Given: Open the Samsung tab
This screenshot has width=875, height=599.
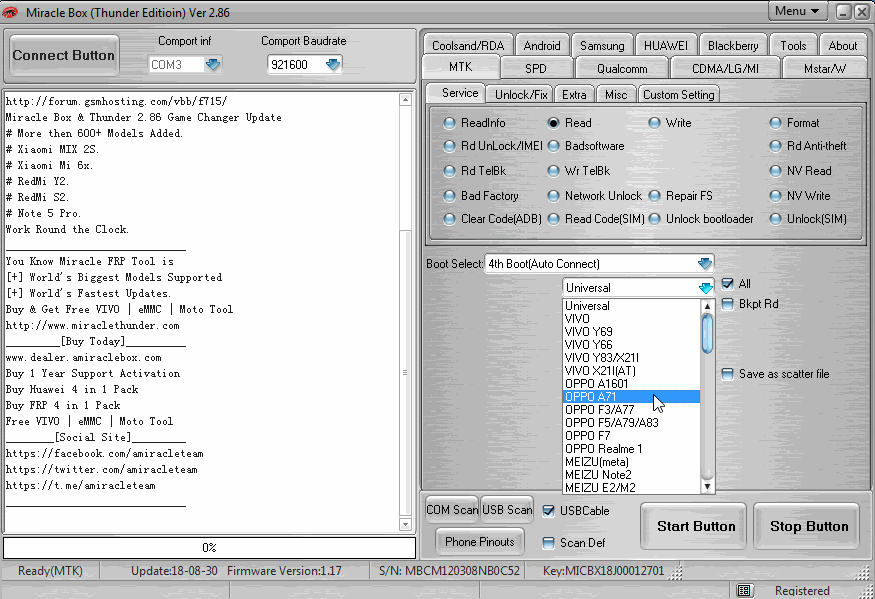Looking at the screenshot, I should click(x=602, y=46).
